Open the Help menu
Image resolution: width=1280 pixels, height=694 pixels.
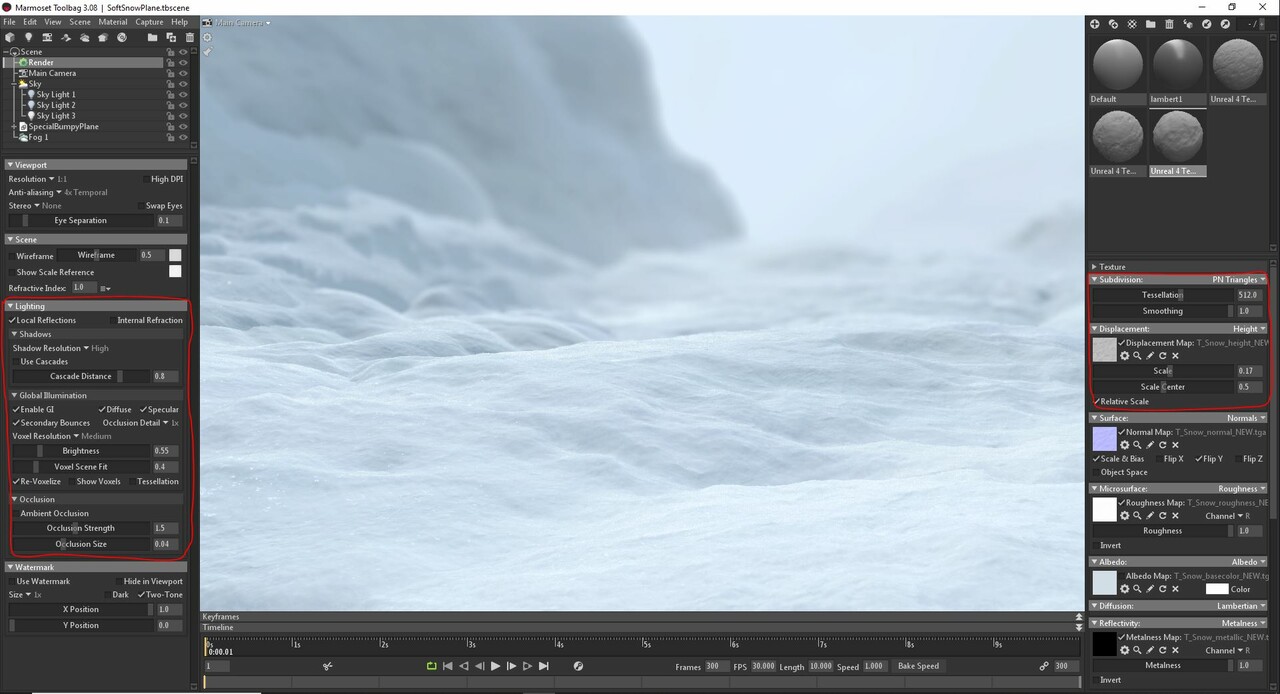[x=179, y=21]
